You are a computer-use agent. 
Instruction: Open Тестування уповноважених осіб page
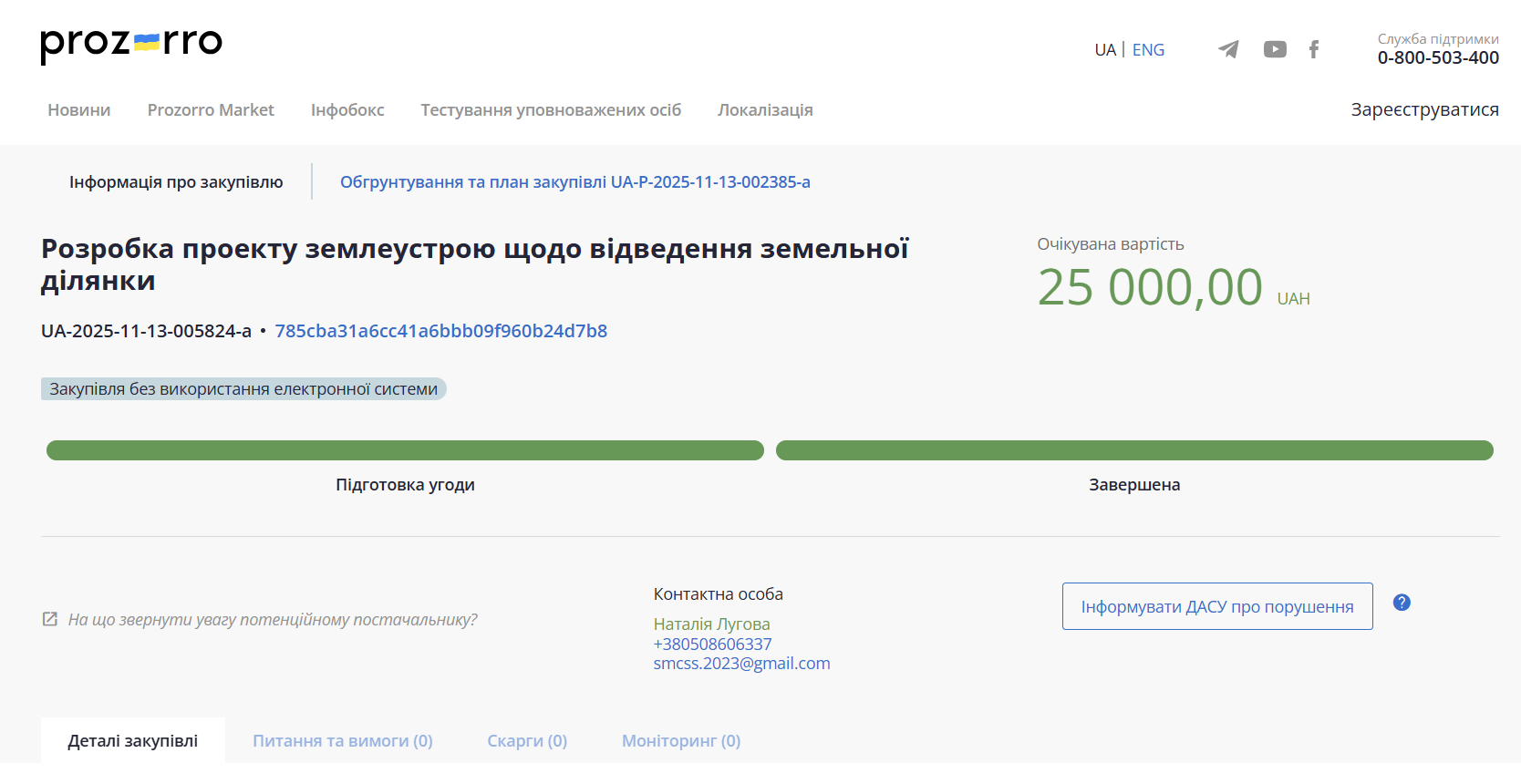point(551,110)
